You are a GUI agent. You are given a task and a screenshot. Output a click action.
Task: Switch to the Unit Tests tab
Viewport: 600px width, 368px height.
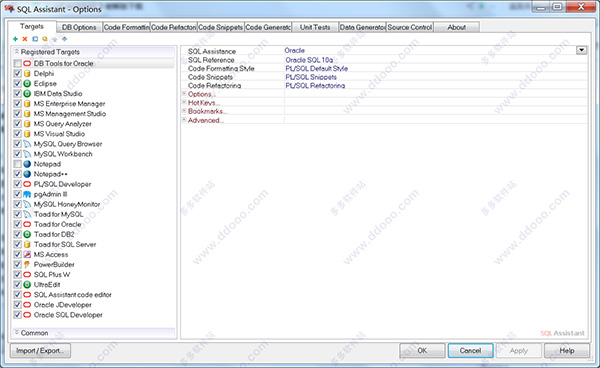(x=315, y=27)
